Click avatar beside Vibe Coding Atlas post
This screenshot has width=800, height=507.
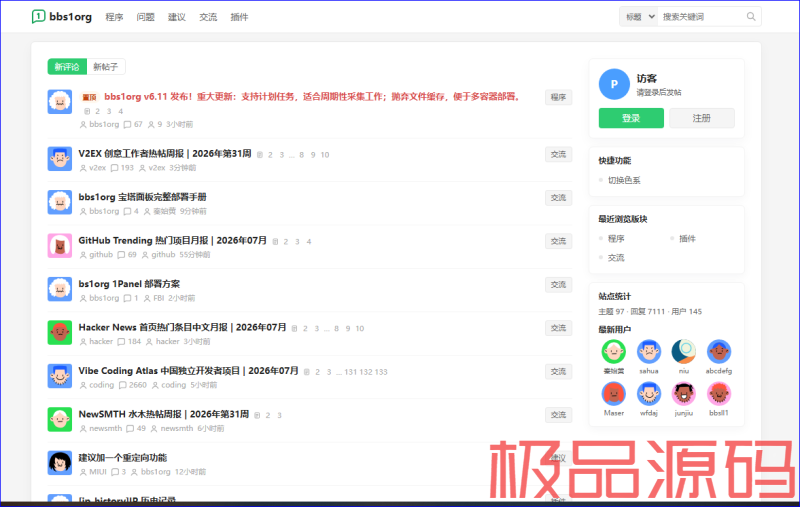click(60, 375)
